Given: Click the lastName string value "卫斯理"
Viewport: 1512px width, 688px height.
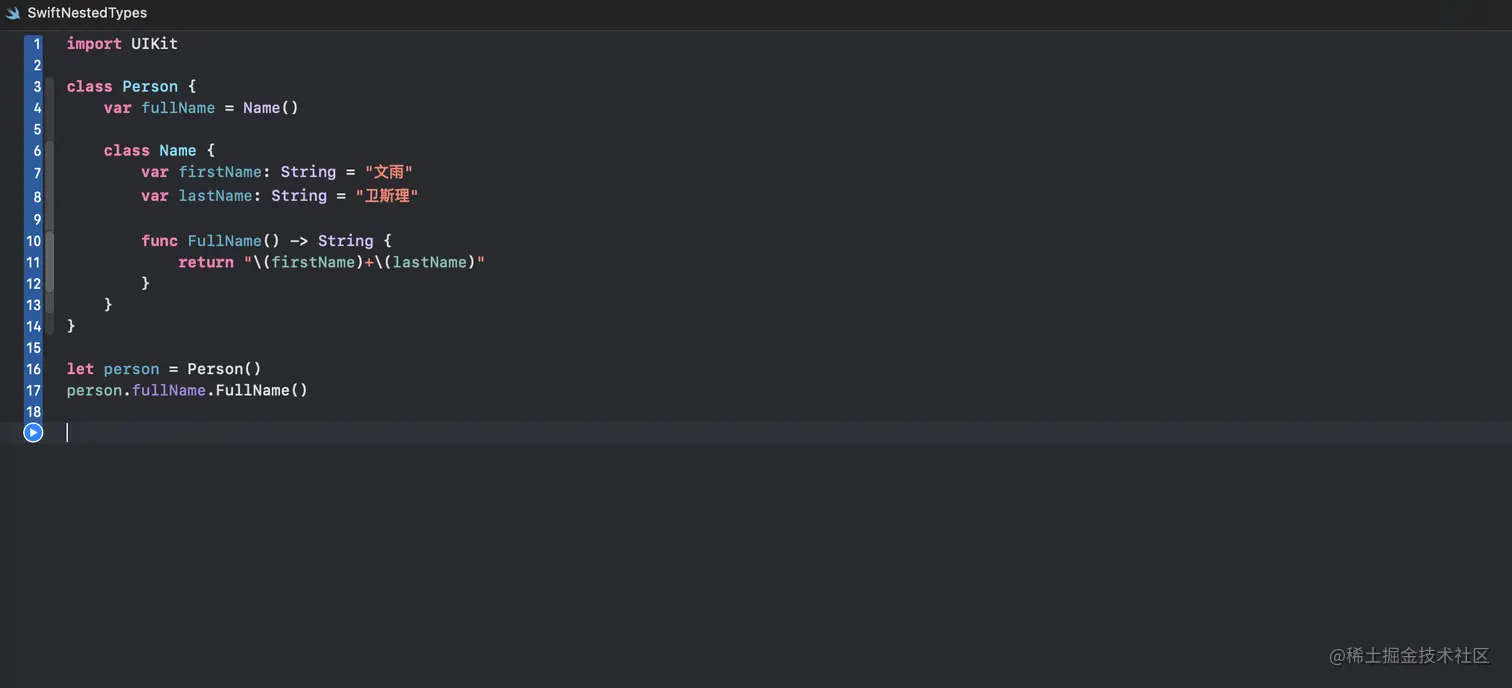Looking at the screenshot, I should pos(387,196).
